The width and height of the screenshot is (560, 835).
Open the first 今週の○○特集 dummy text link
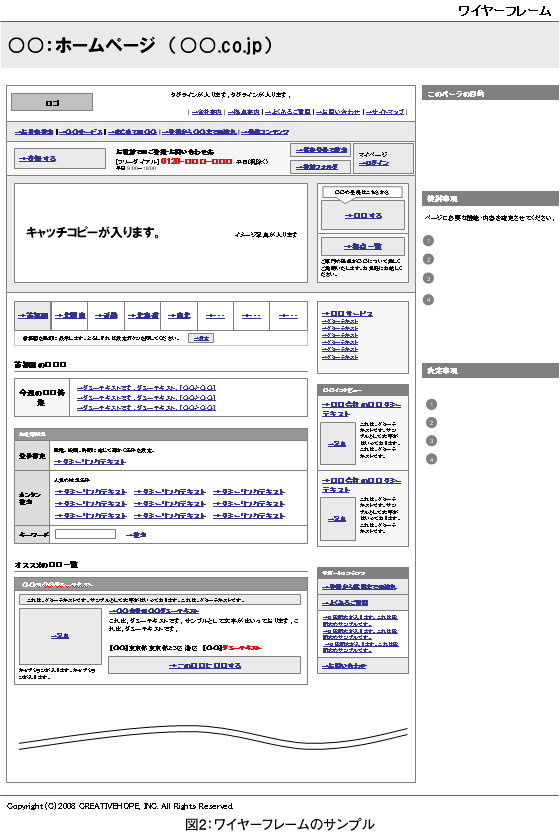pos(146,388)
